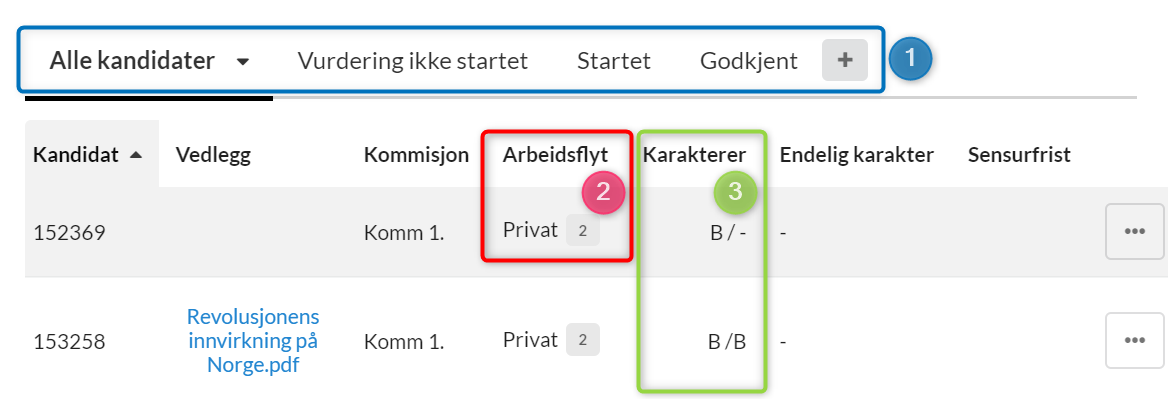1168x399 pixels.
Task: Expand the Alle kandidater dropdown arrow
Action: (x=242, y=62)
